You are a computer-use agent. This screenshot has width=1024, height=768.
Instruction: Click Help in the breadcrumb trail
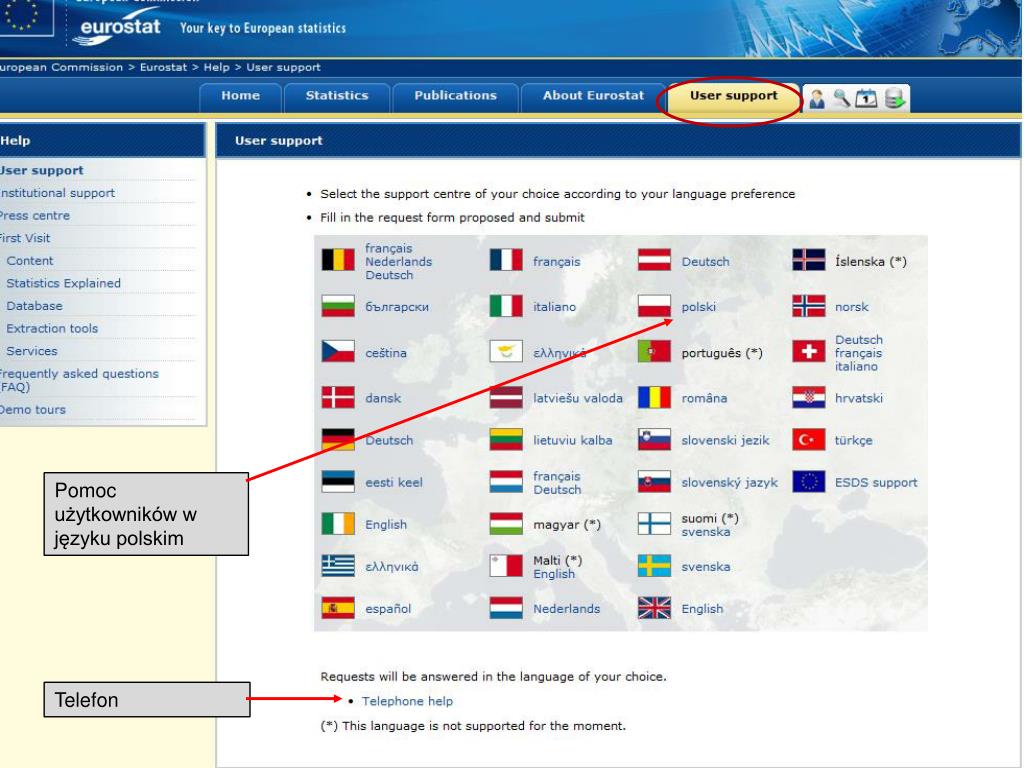coord(216,67)
